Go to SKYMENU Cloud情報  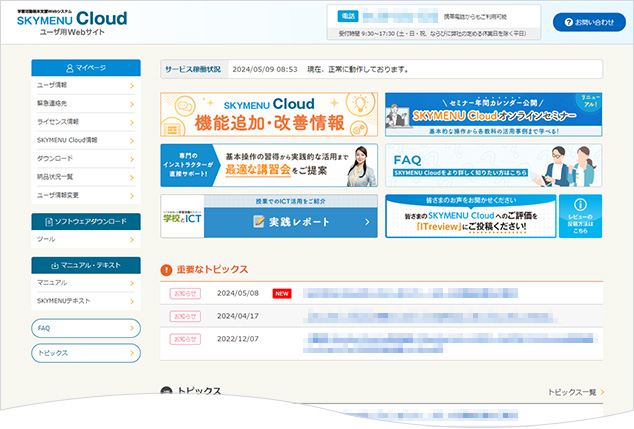point(84,140)
